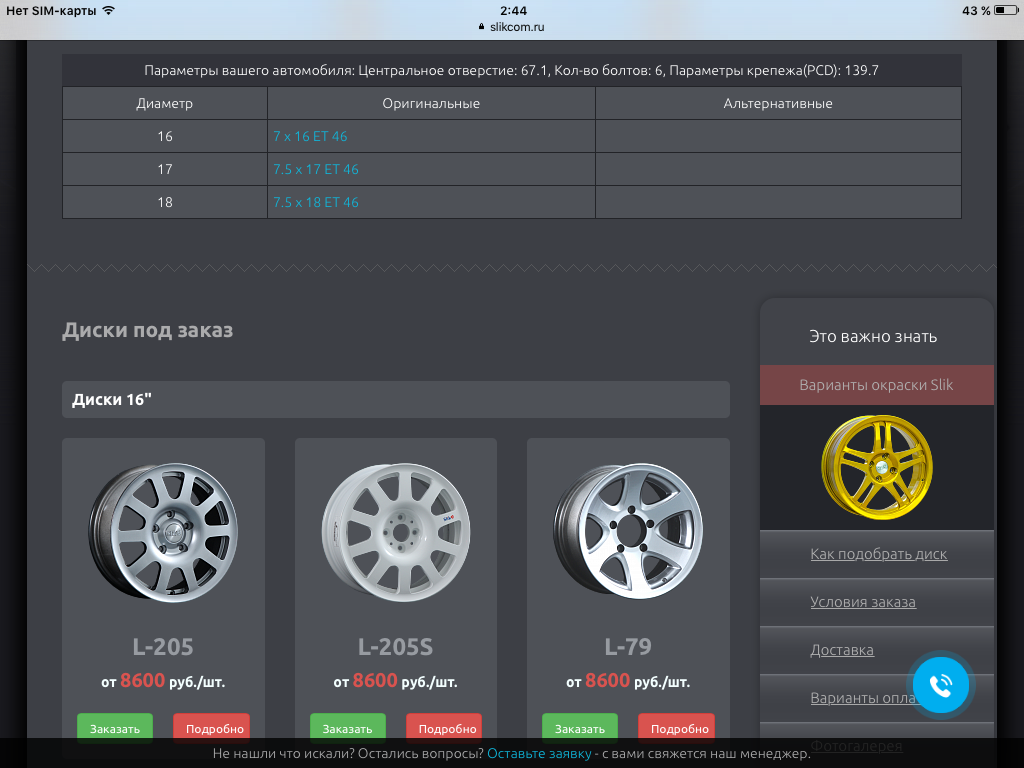Open the L-205 wheel image

coord(163,531)
